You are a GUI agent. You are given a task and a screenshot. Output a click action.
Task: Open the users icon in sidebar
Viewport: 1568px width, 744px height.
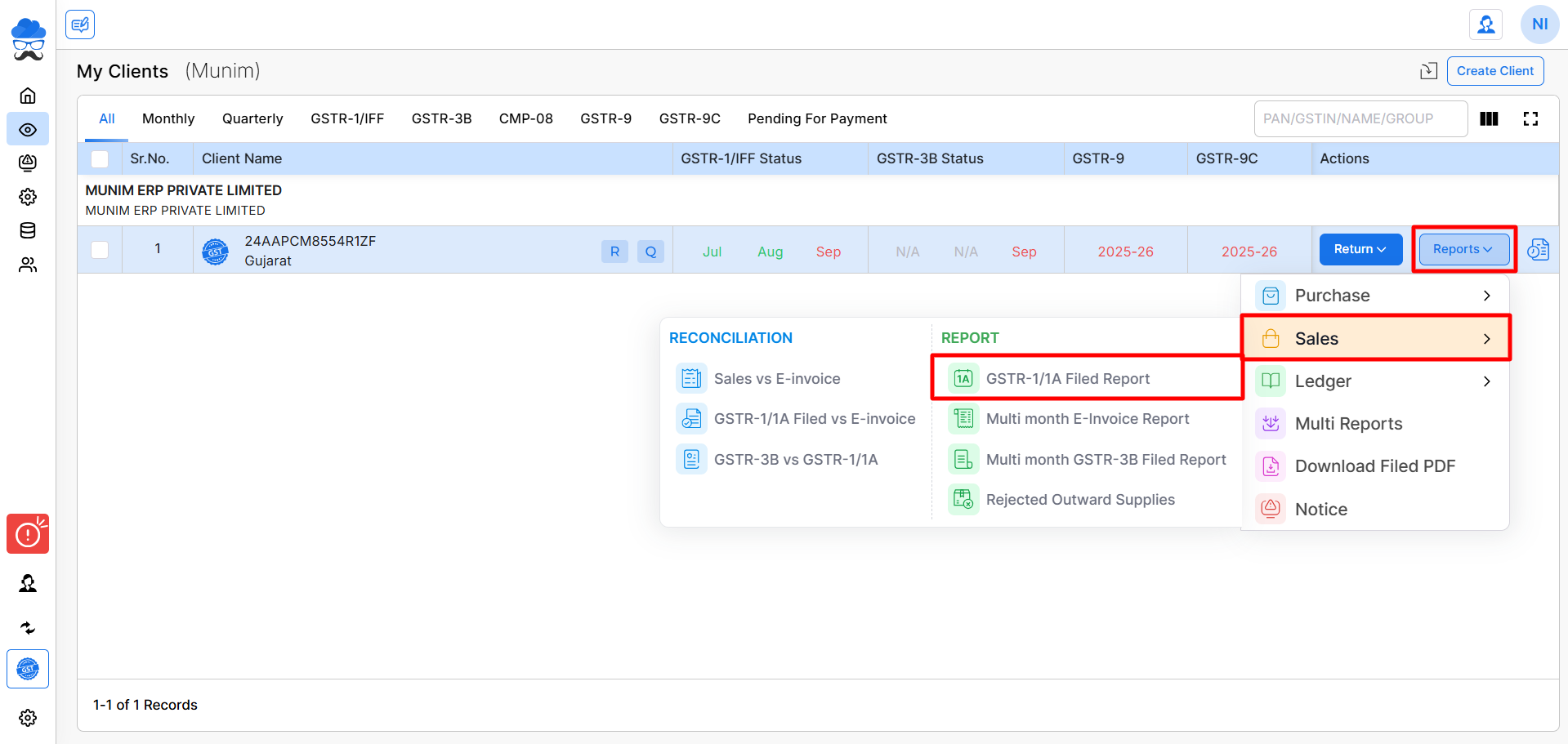[x=28, y=265]
